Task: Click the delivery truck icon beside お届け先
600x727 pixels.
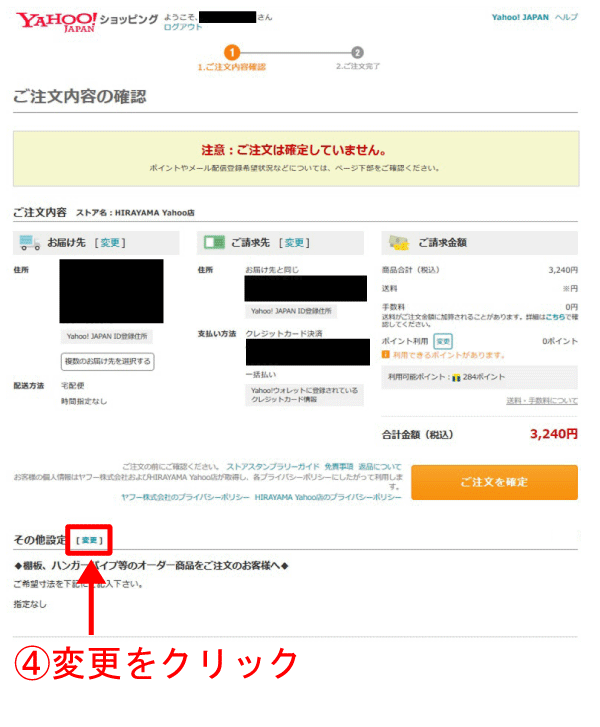Action: (x=29, y=243)
